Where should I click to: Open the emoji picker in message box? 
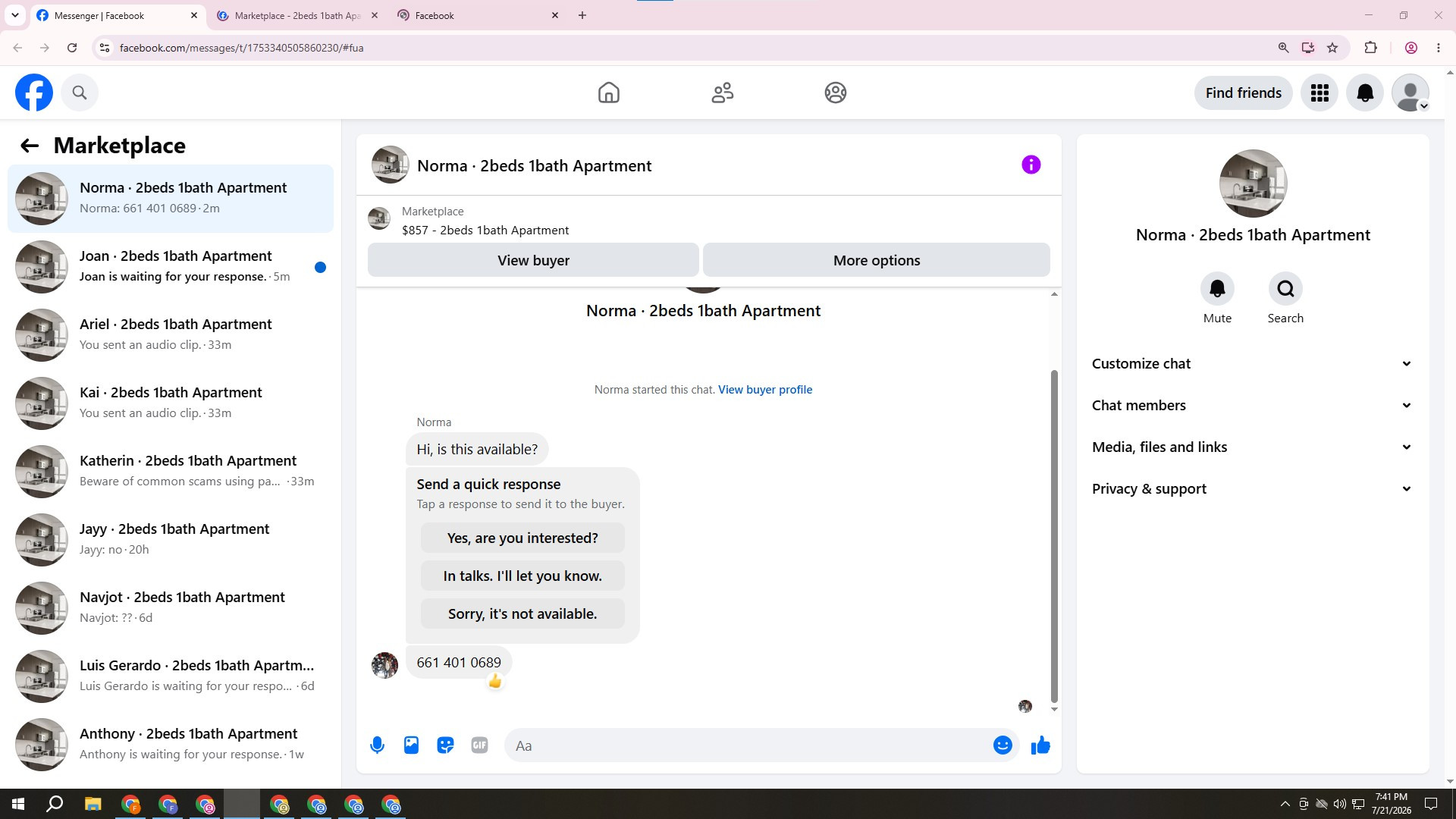point(1003,745)
